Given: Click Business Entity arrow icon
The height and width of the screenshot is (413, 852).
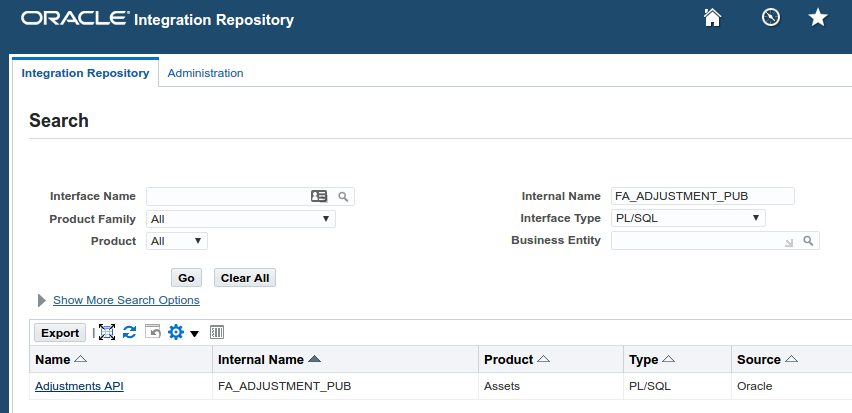Looking at the screenshot, I should (789, 243).
